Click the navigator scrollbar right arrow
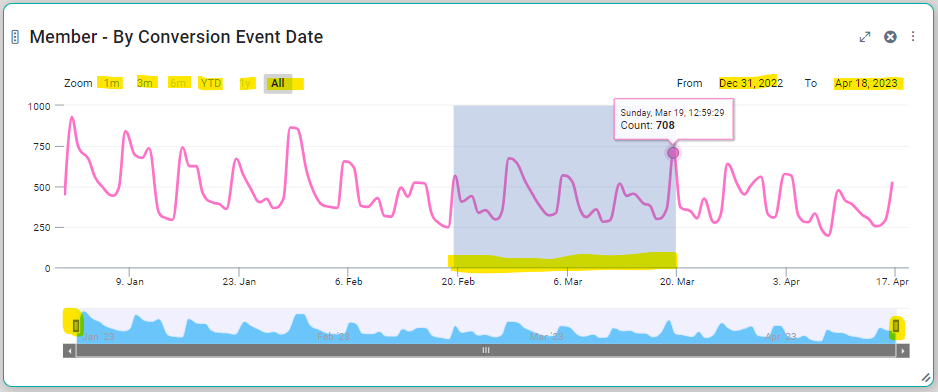Image resolution: width=938 pixels, height=392 pixels. [903, 351]
